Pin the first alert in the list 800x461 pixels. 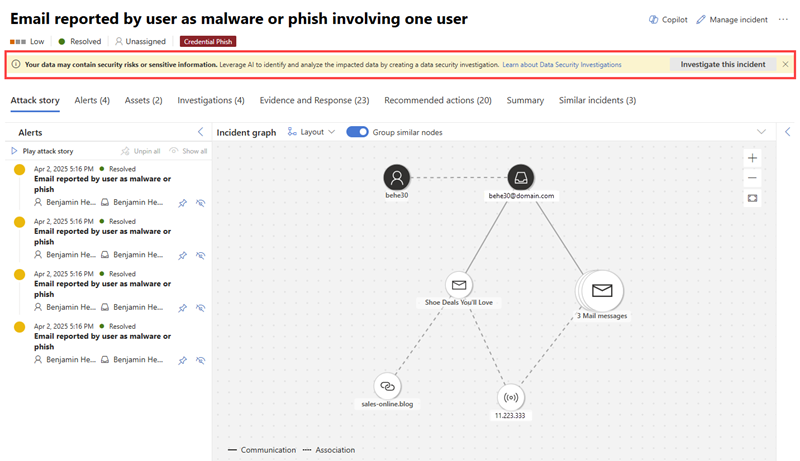coord(182,202)
